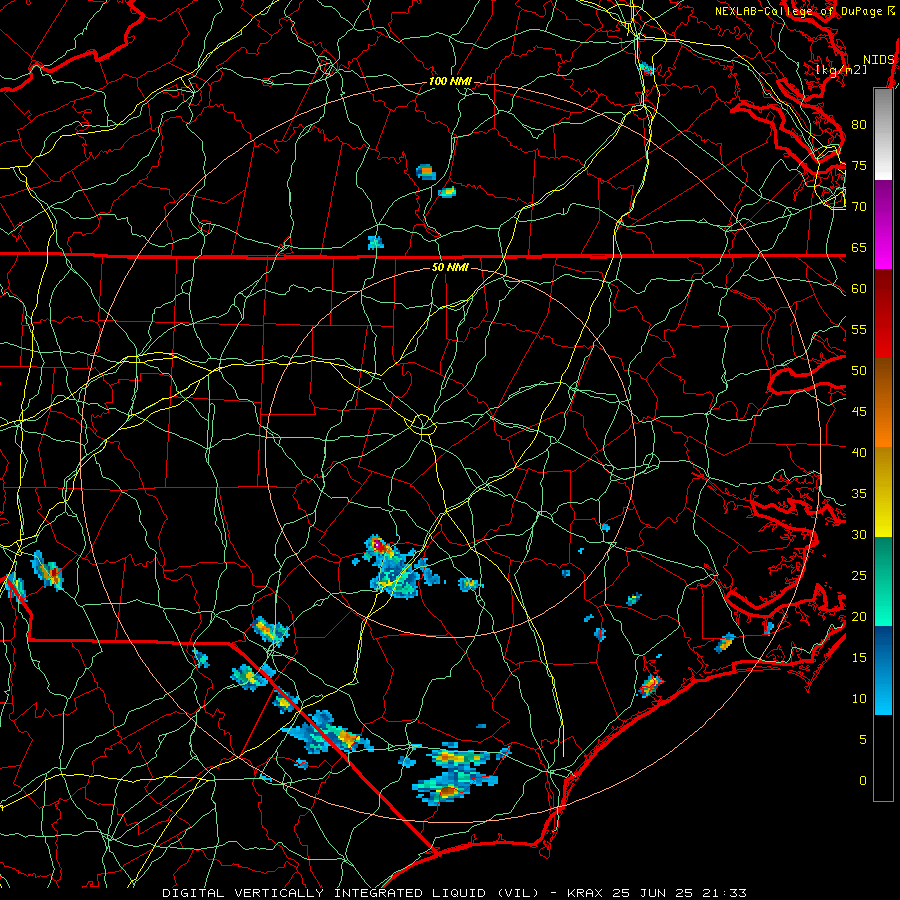Select the green segment of the color scale
This screenshot has width=900, height=900.
click(x=883, y=581)
